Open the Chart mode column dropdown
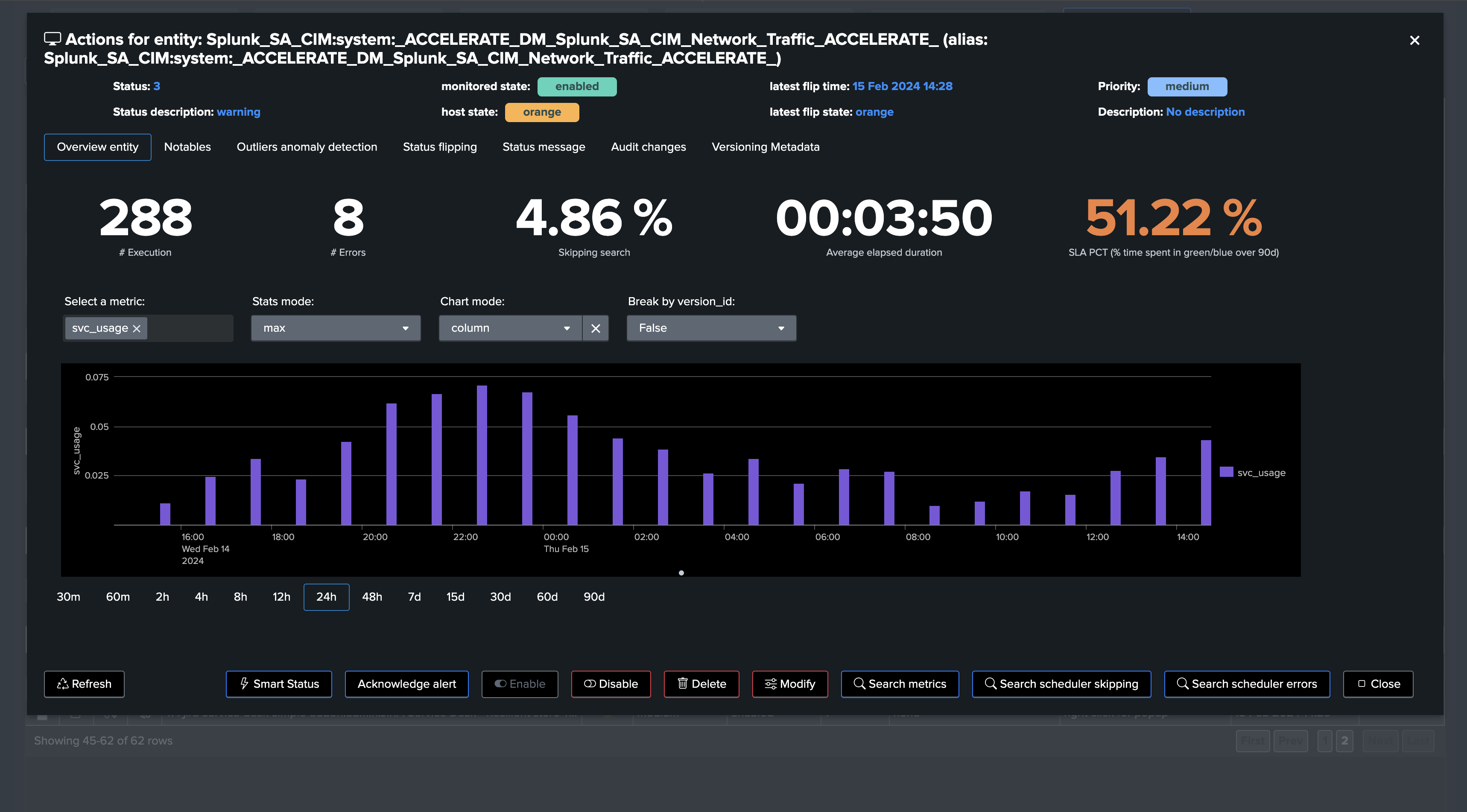Screen dimensions: 1467x812 point(510,329)
